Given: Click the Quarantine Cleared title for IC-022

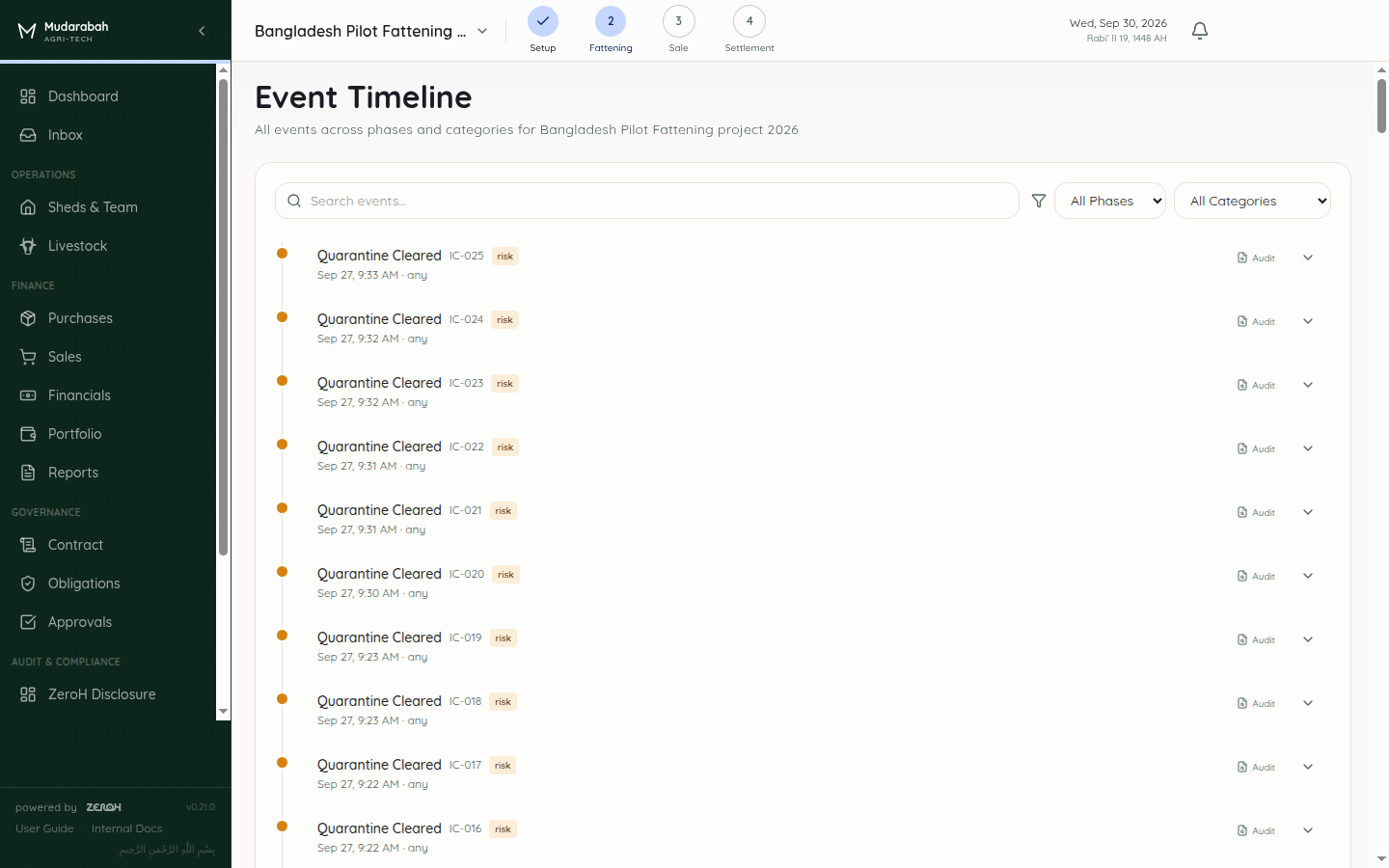Looking at the screenshot, I should pyautogui.click(x=379, y=447).
